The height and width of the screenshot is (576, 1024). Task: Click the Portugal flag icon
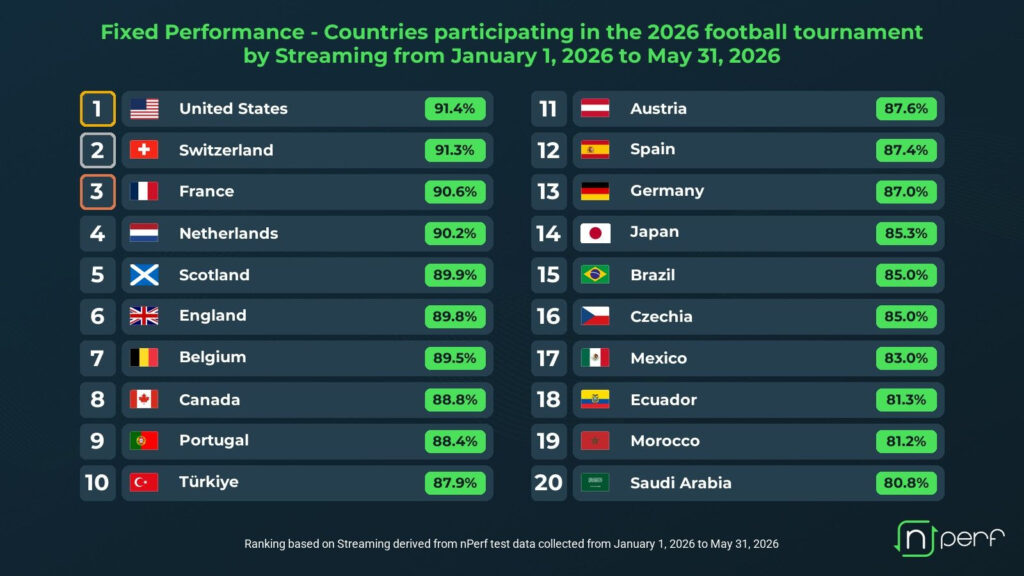tap(144, 441)
